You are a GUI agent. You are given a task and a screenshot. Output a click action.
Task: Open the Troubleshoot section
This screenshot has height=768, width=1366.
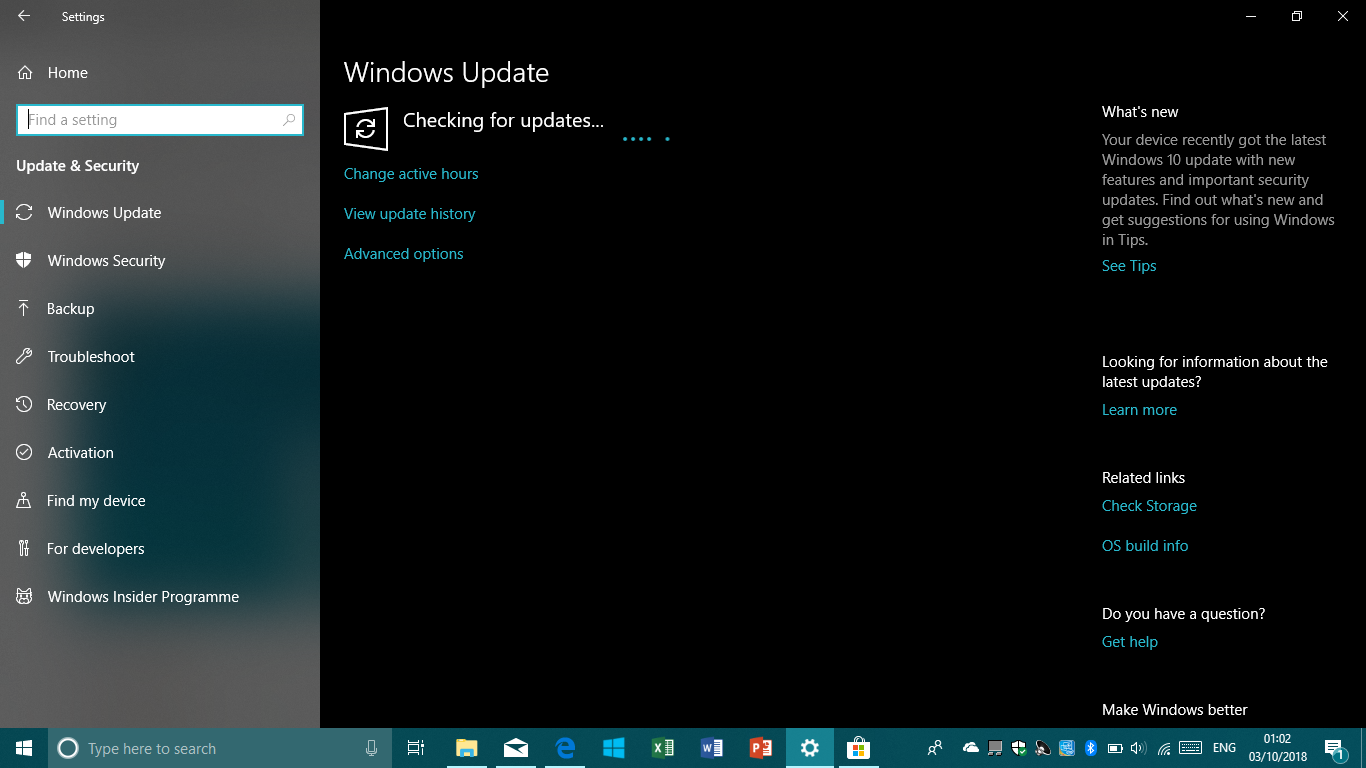160,357
